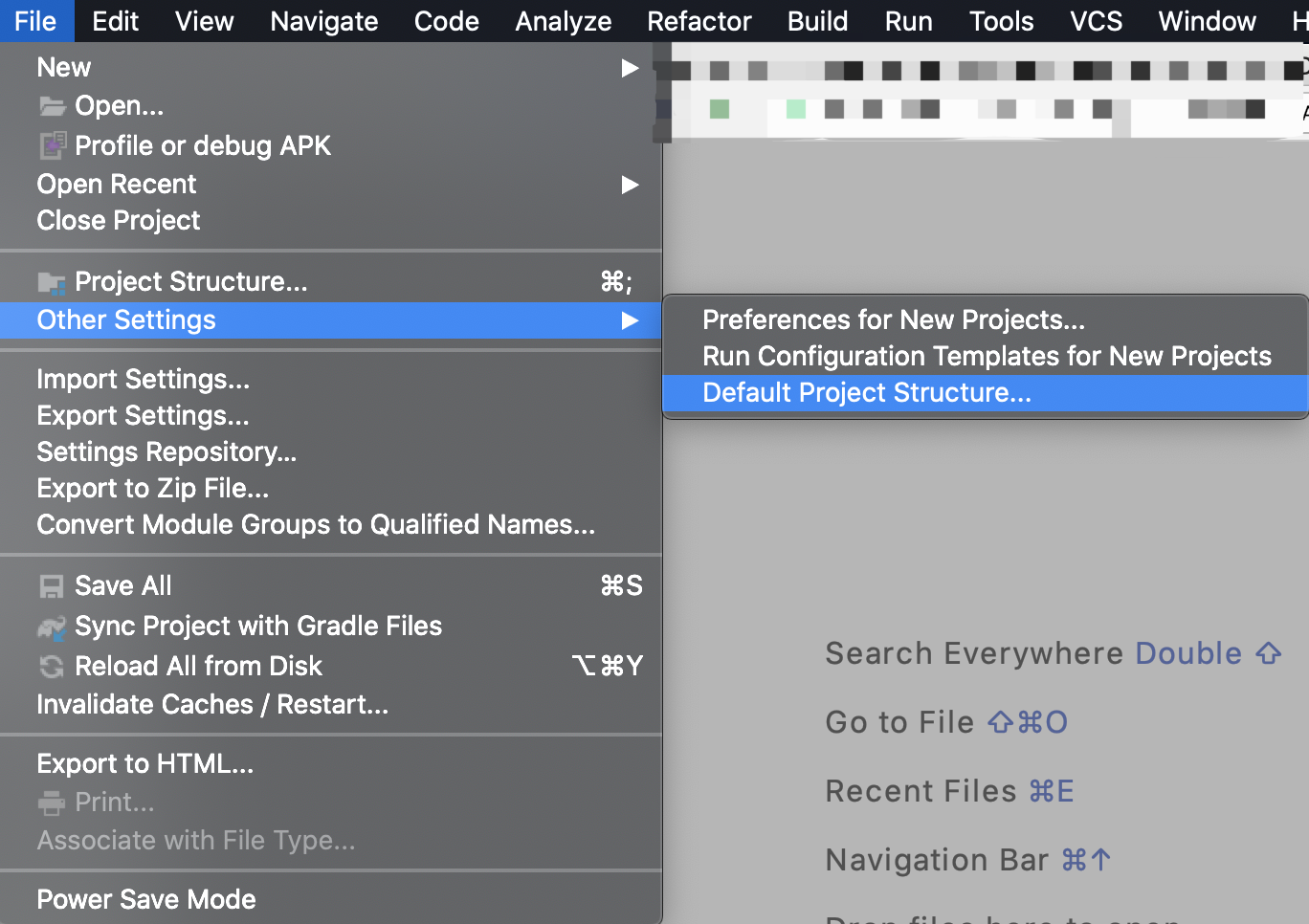Select Invalidate Caches / Restart
The height and width of the screenshot is (924, 1309).
click(212, 705)
